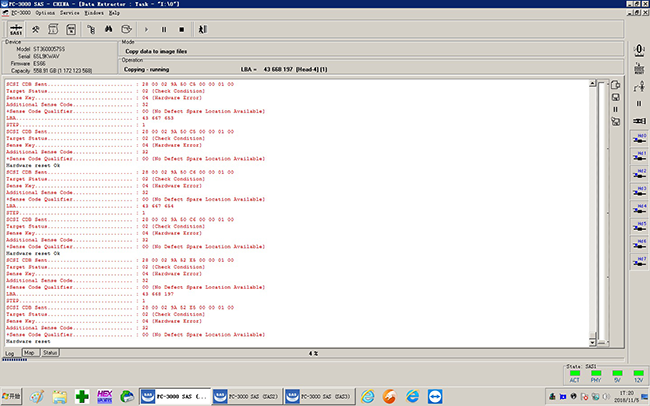This screenshot has height=406, width=650.
Task: Stop the copying task
Action: (x=181, y=29)
